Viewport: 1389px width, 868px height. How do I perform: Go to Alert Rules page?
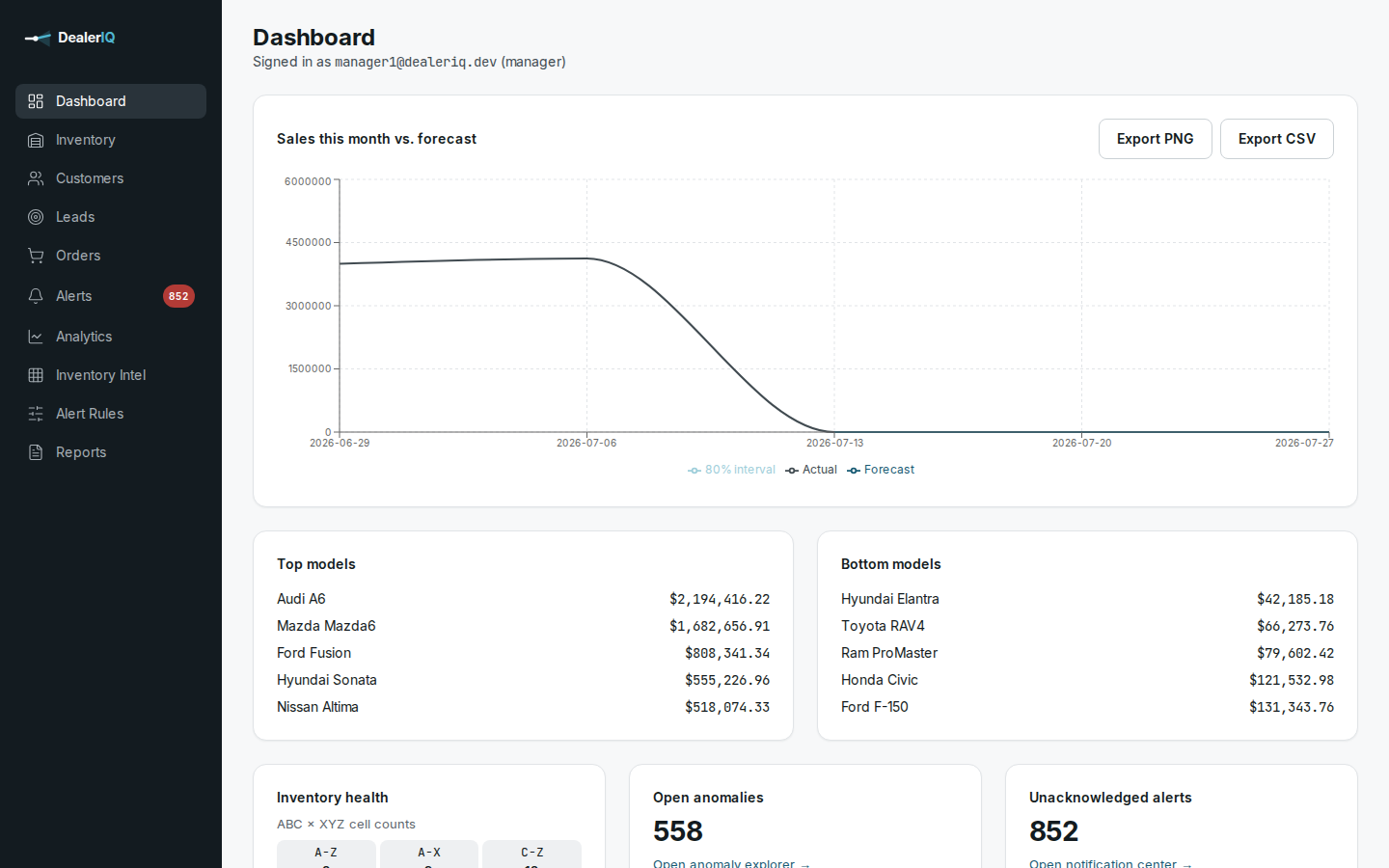[x=111, y=414]
